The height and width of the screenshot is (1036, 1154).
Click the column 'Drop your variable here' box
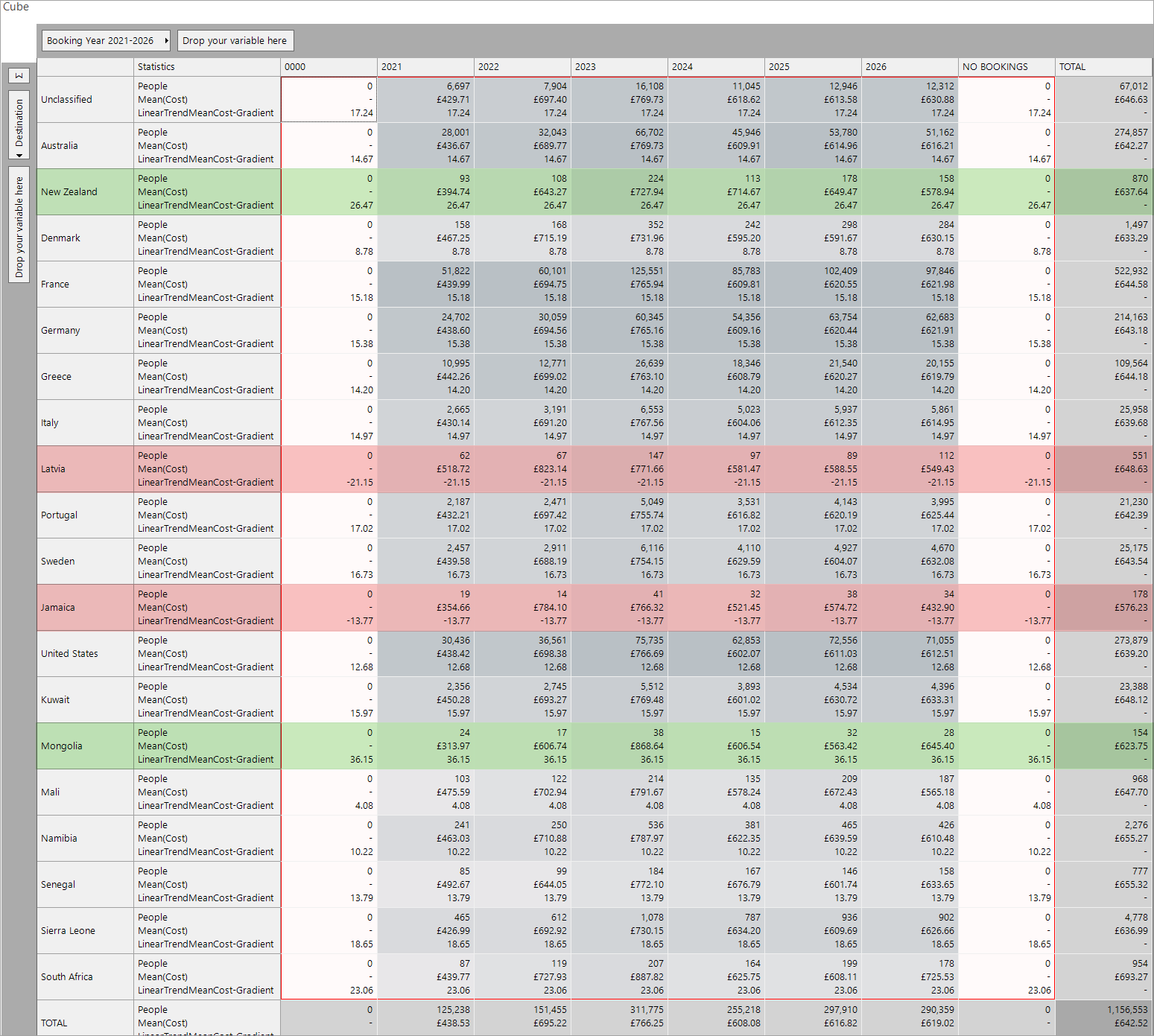pyautogui.click(x=235, y=41)
